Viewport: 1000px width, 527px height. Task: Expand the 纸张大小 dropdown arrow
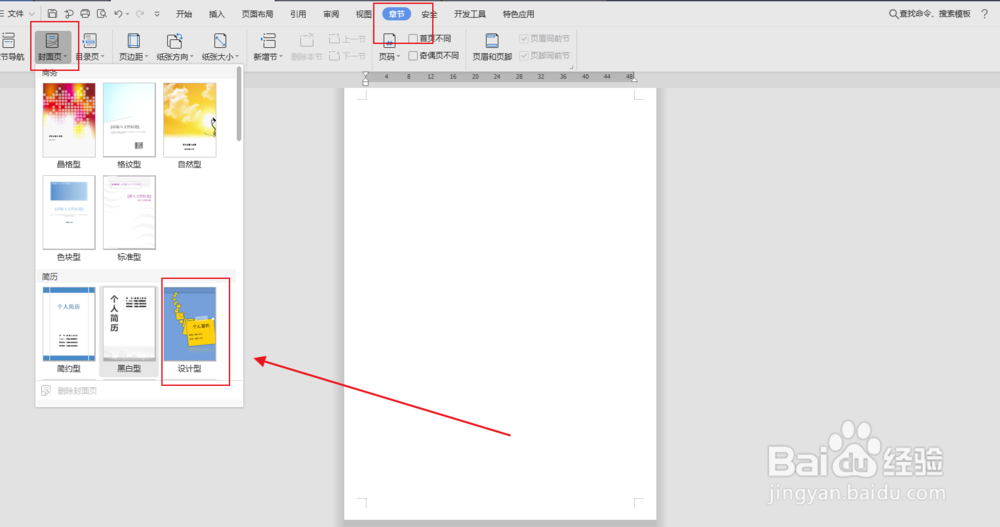coord(237,57)
